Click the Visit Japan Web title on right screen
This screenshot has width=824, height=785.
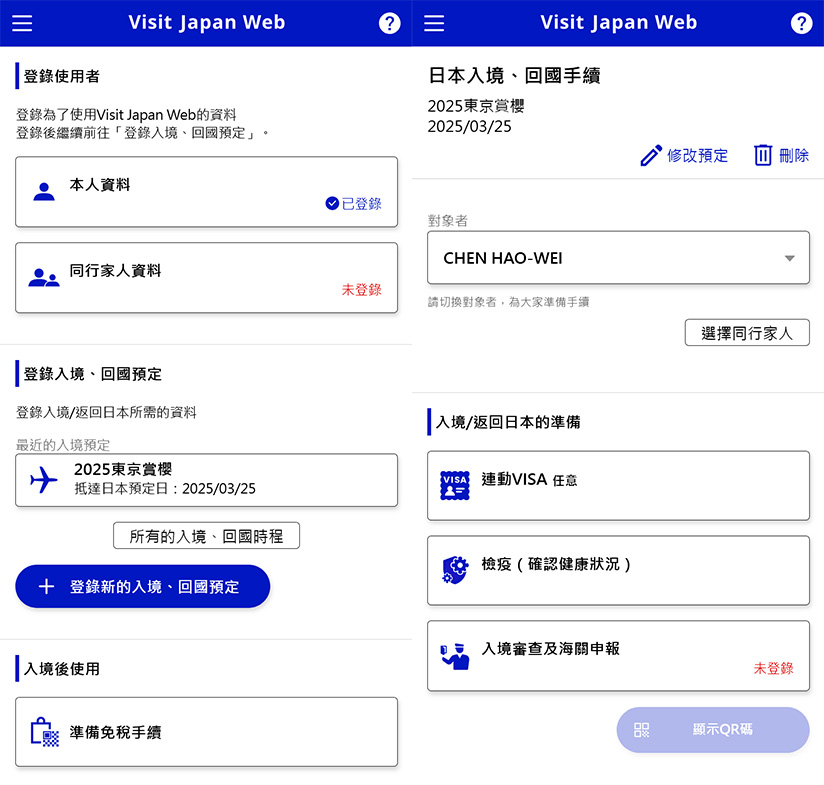[x=619, y=23]
